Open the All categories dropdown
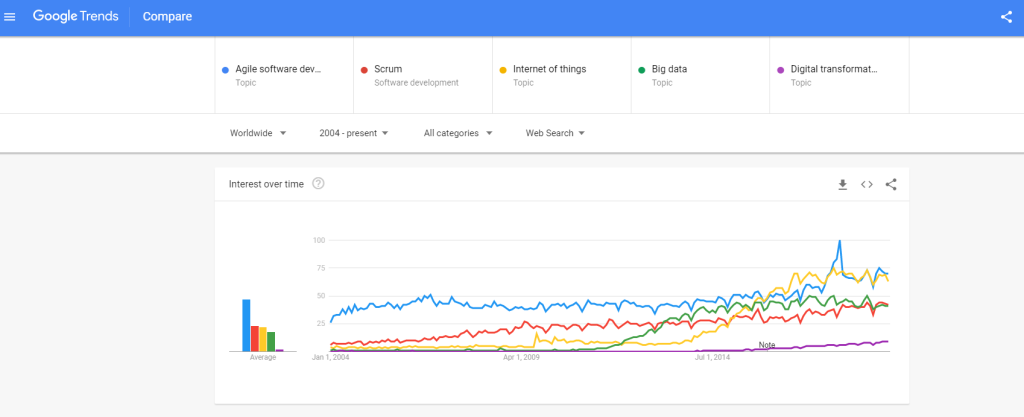Viewport: 1024px width, 417px height. point(457,133)
